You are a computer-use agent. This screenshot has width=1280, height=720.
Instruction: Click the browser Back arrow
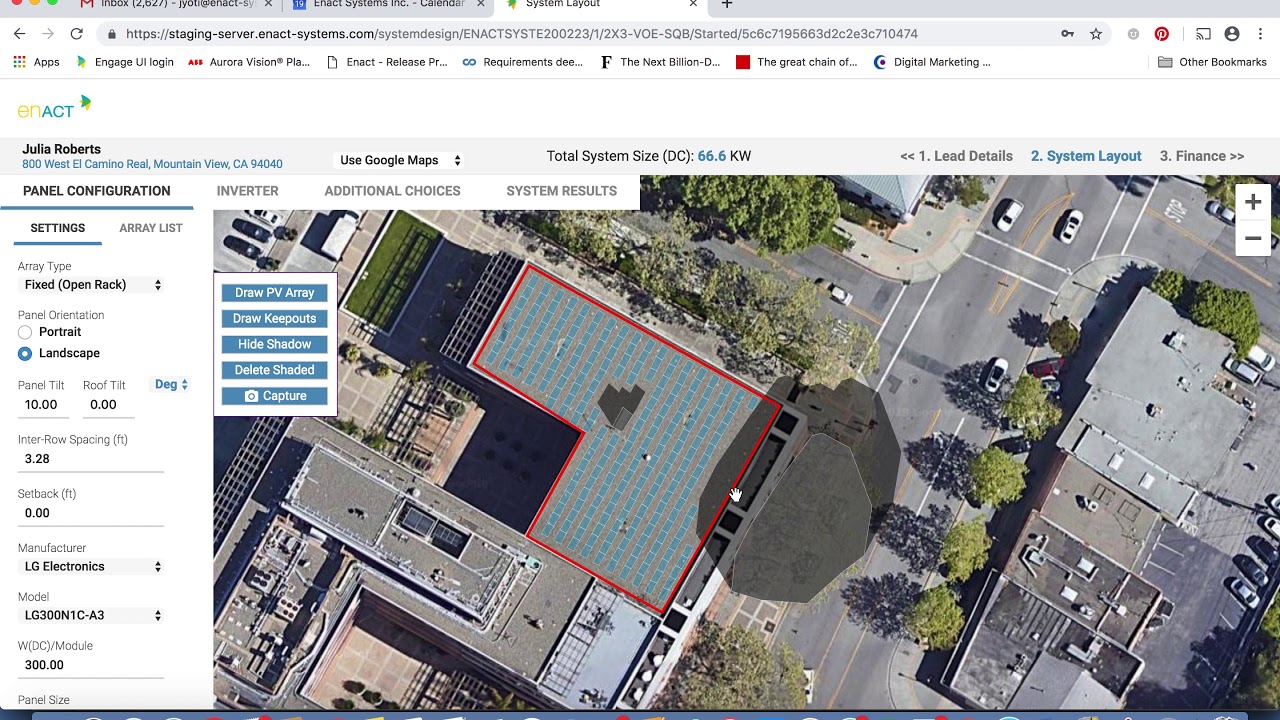19,34
